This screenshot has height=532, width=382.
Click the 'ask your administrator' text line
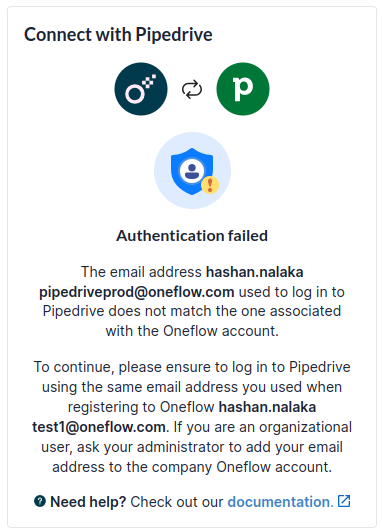(x=192, y=447)
